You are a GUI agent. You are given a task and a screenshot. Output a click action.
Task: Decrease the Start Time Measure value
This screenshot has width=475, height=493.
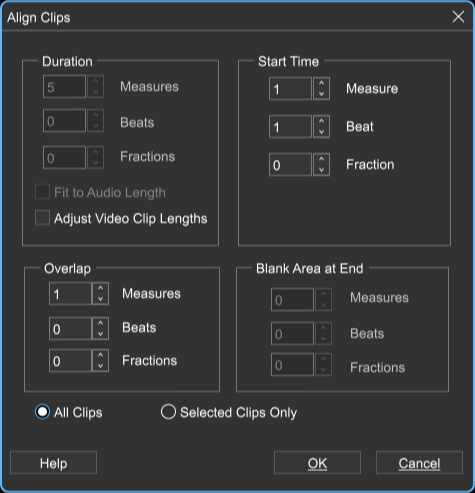(321, 94)
